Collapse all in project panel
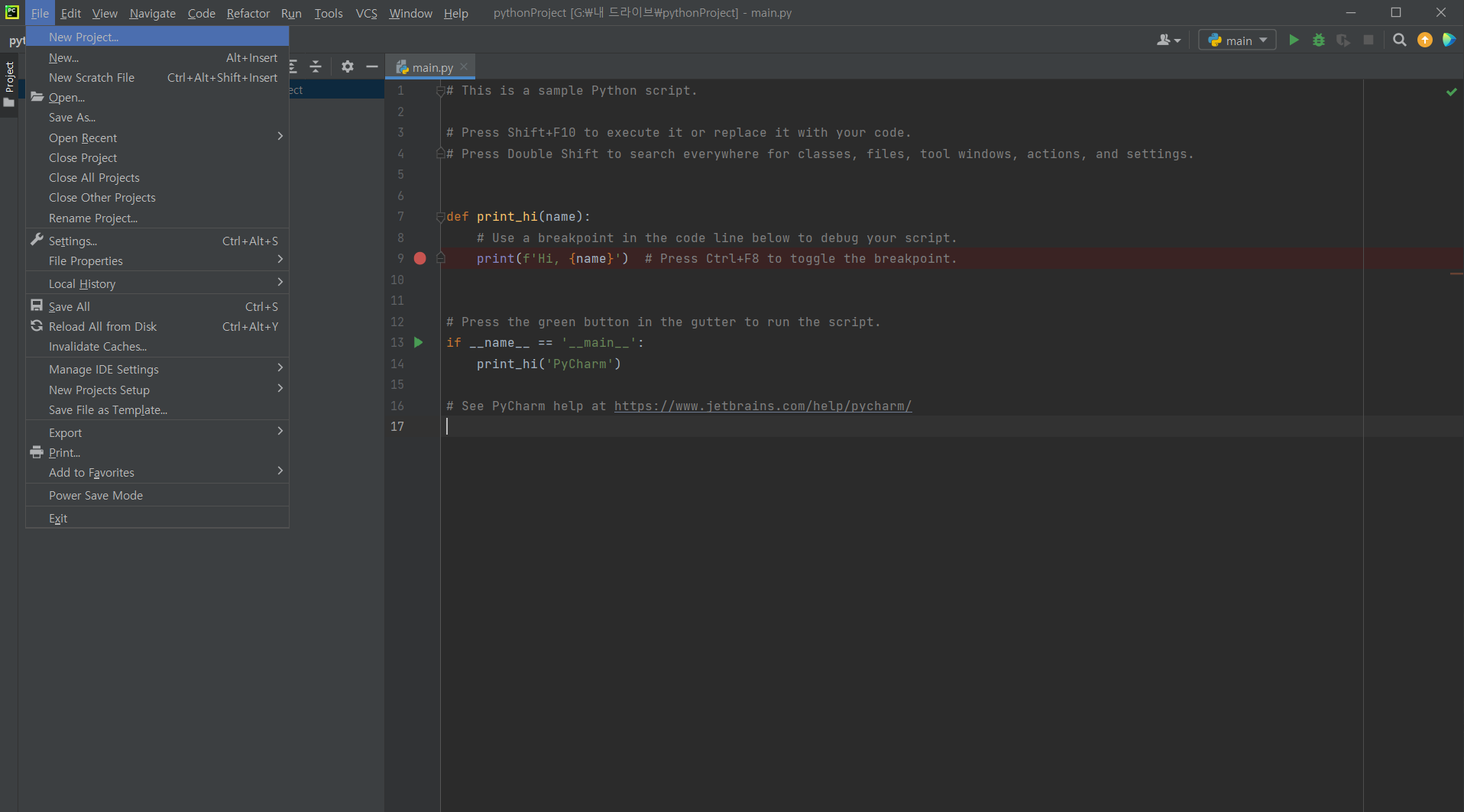This screenshot has height=812, width=1464. pos(316,66)
